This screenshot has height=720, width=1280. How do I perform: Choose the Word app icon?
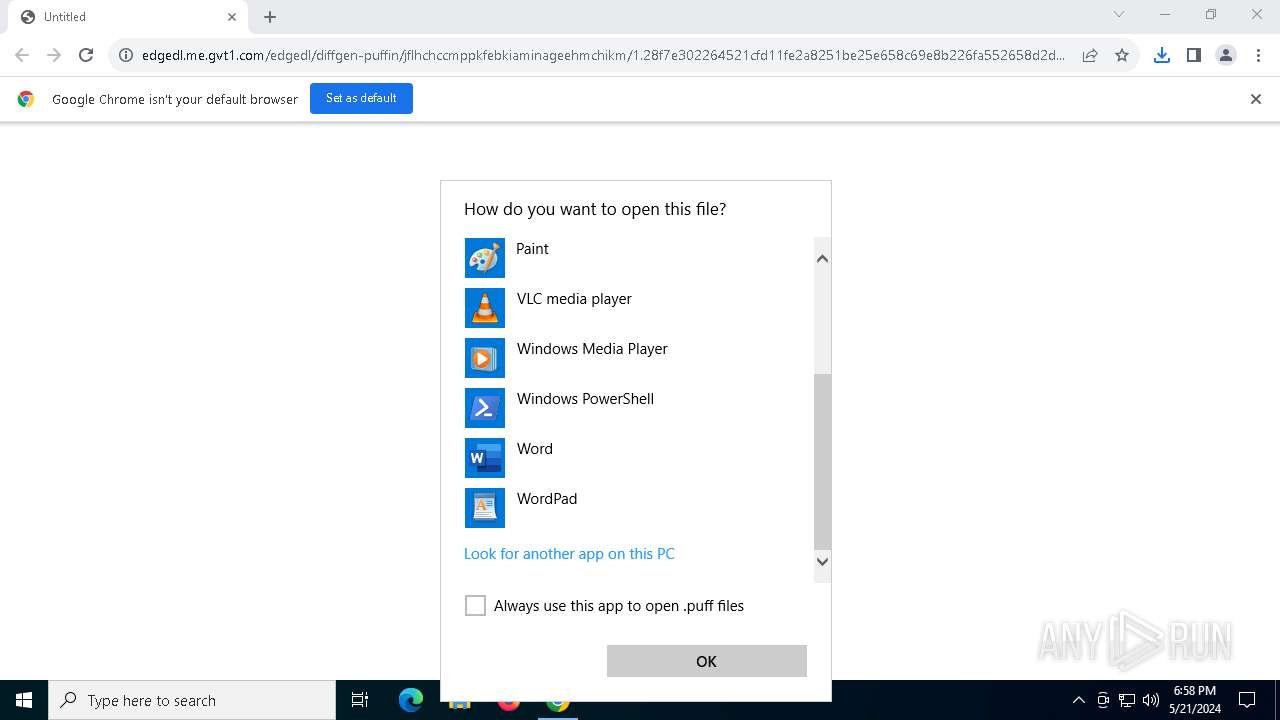click(485, 458)
